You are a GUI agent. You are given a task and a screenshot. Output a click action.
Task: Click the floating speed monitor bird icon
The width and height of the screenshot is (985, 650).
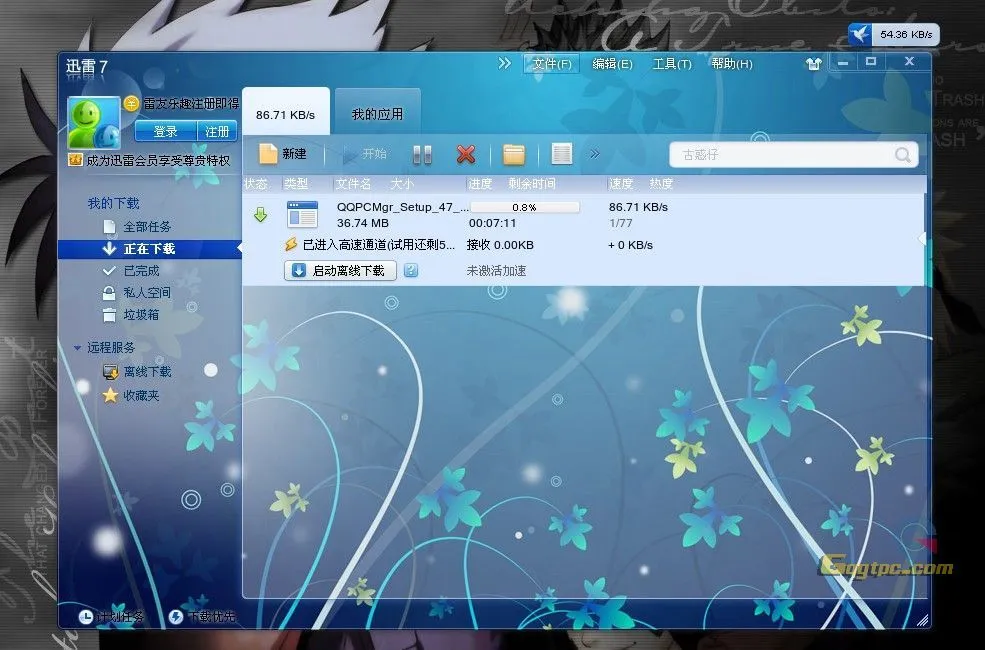point(860,35)
